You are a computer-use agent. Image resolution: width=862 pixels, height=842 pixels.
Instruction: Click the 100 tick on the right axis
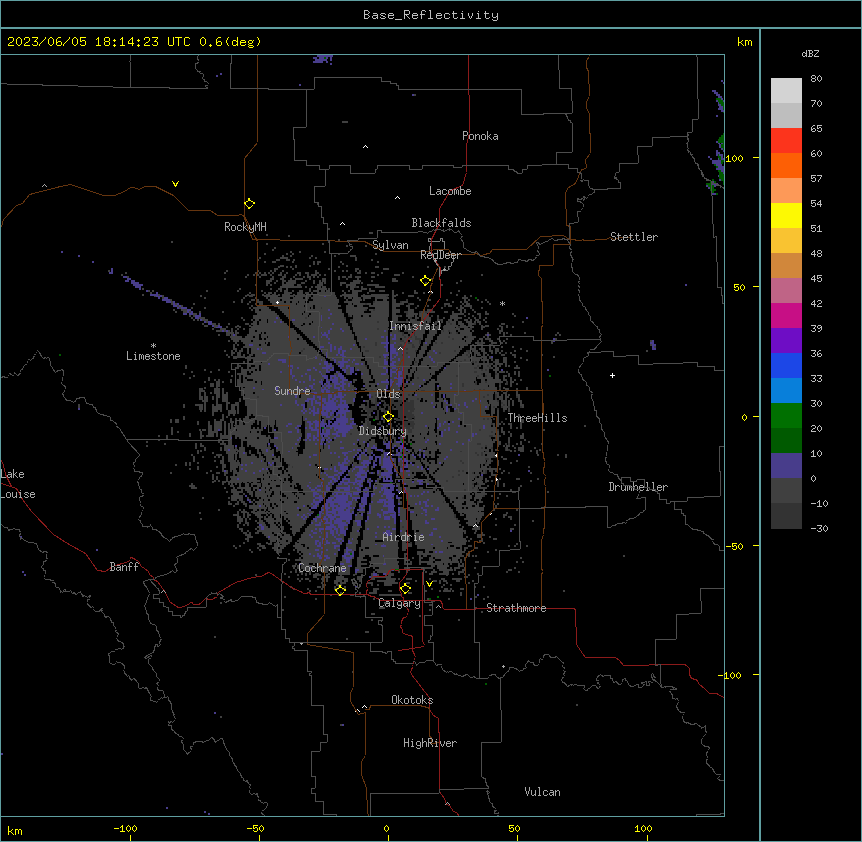[734, 158]
